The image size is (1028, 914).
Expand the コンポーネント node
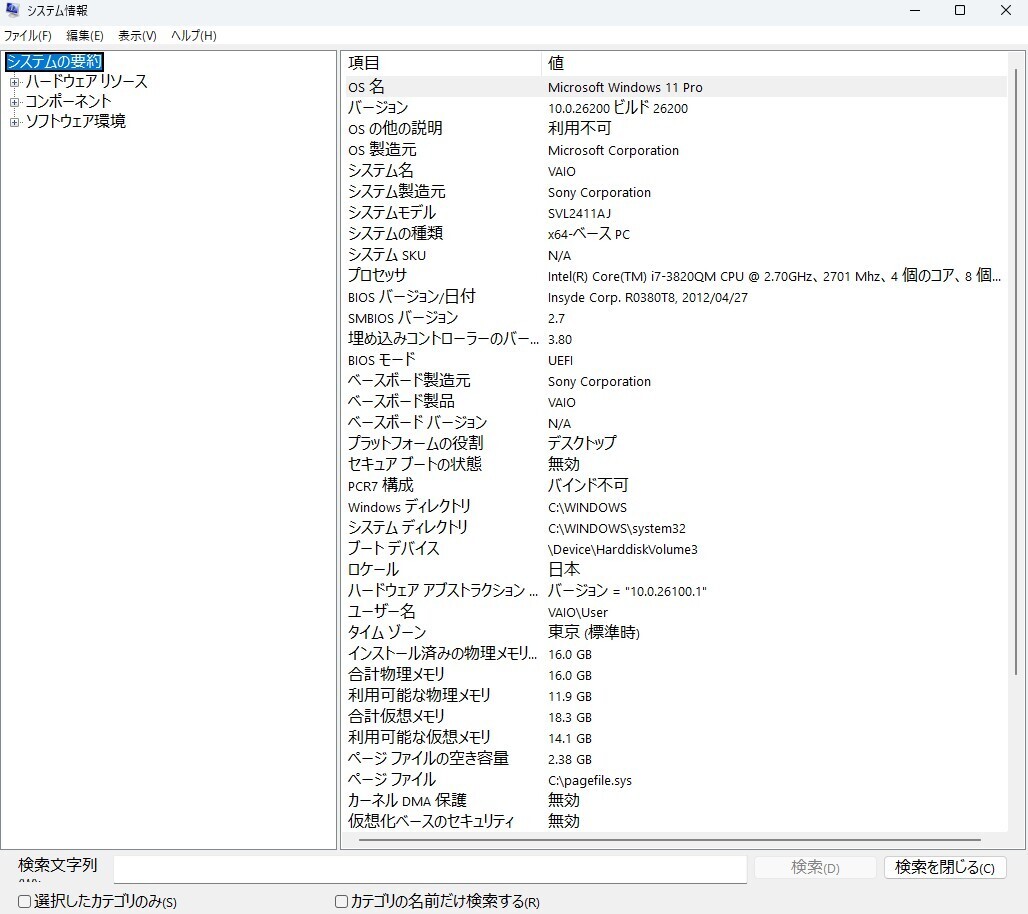tap(14, 102)
